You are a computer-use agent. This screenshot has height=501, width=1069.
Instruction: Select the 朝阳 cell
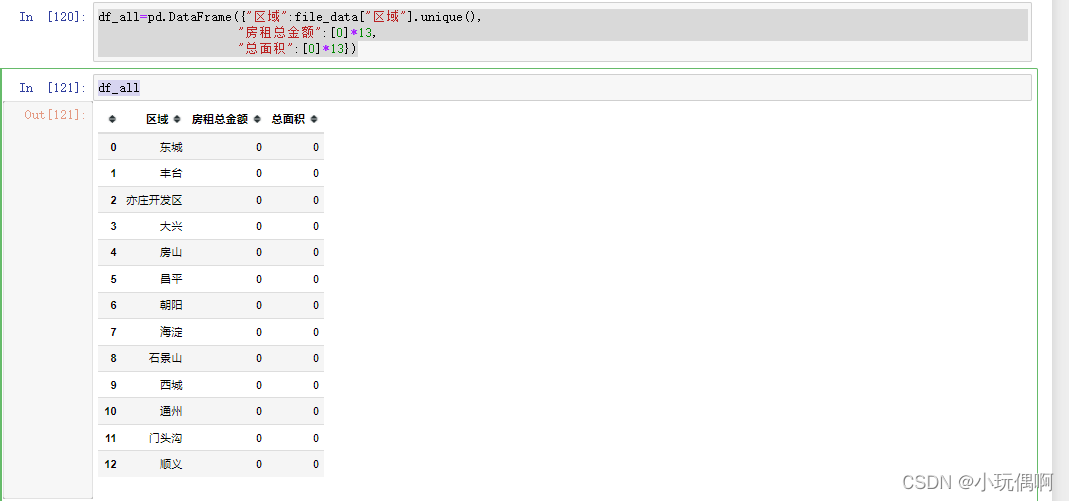(x=171, y=305)
